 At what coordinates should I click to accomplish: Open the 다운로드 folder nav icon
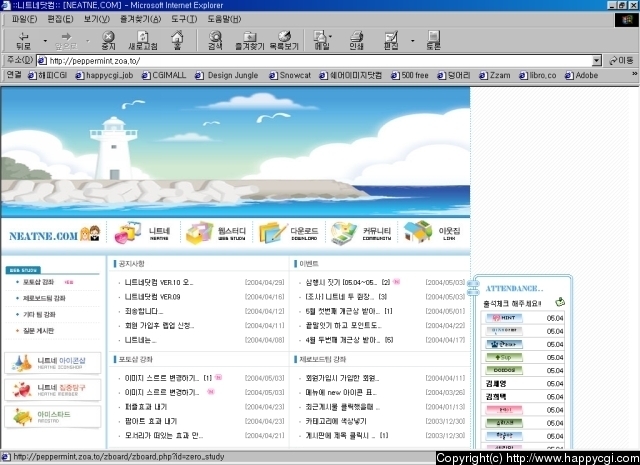[x=273, y=233]
